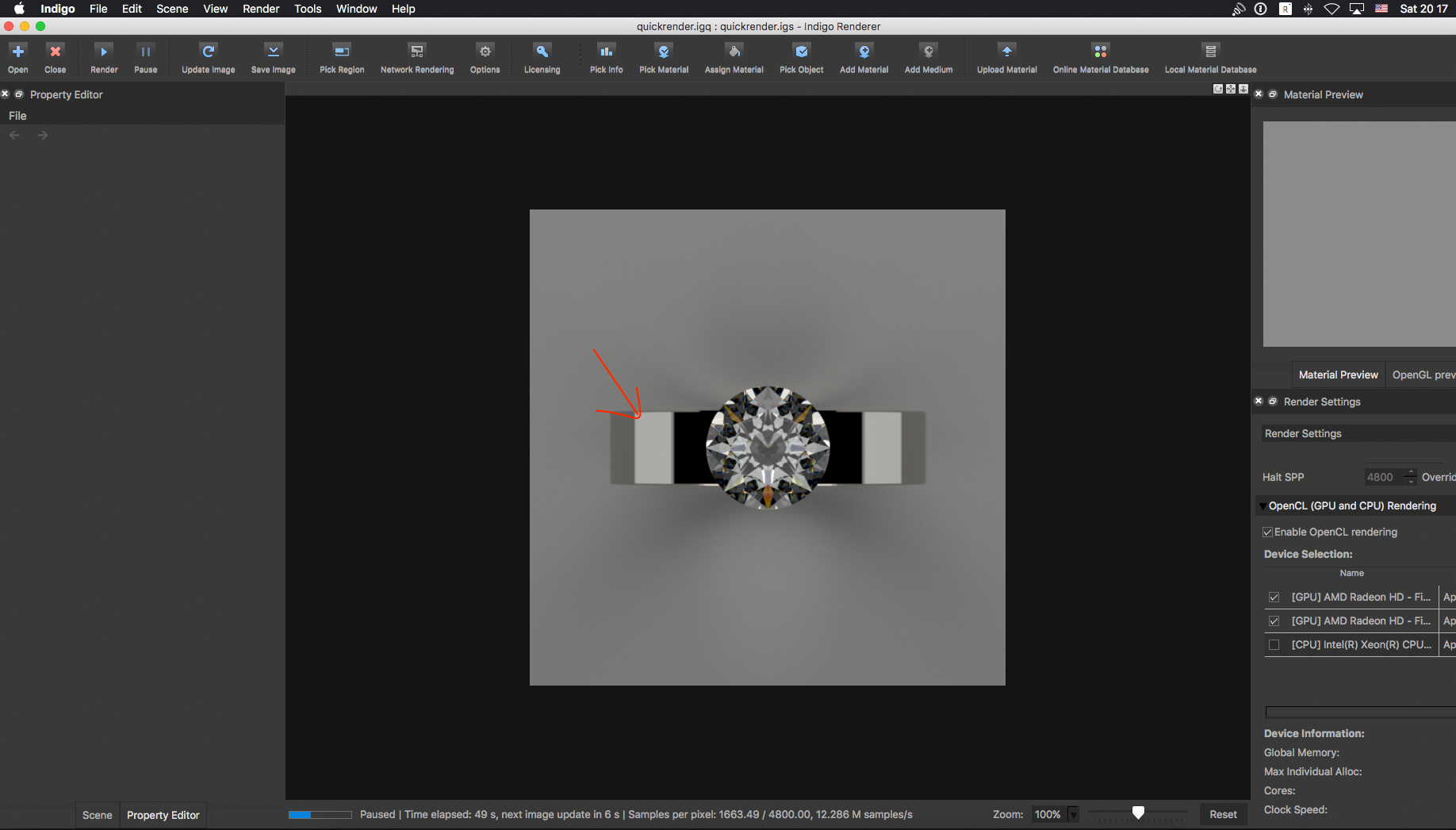Click the Update Image icon

[208, 52]
